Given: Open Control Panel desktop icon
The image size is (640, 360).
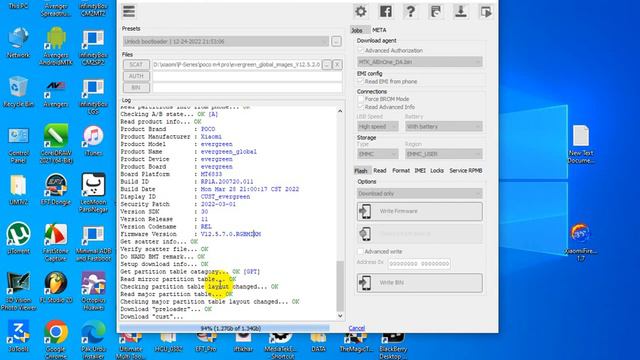Looking at the screenshot, I should point(18,145).
